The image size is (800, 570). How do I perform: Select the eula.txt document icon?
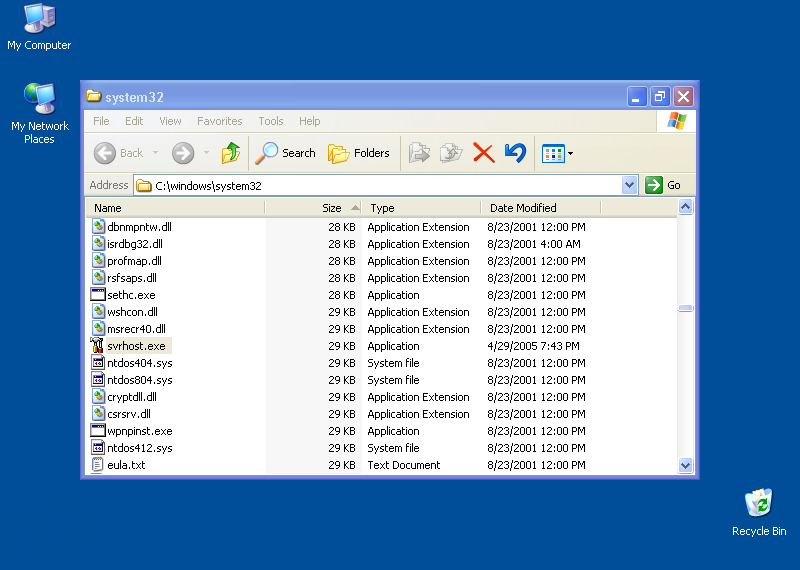tap(97, 465)
